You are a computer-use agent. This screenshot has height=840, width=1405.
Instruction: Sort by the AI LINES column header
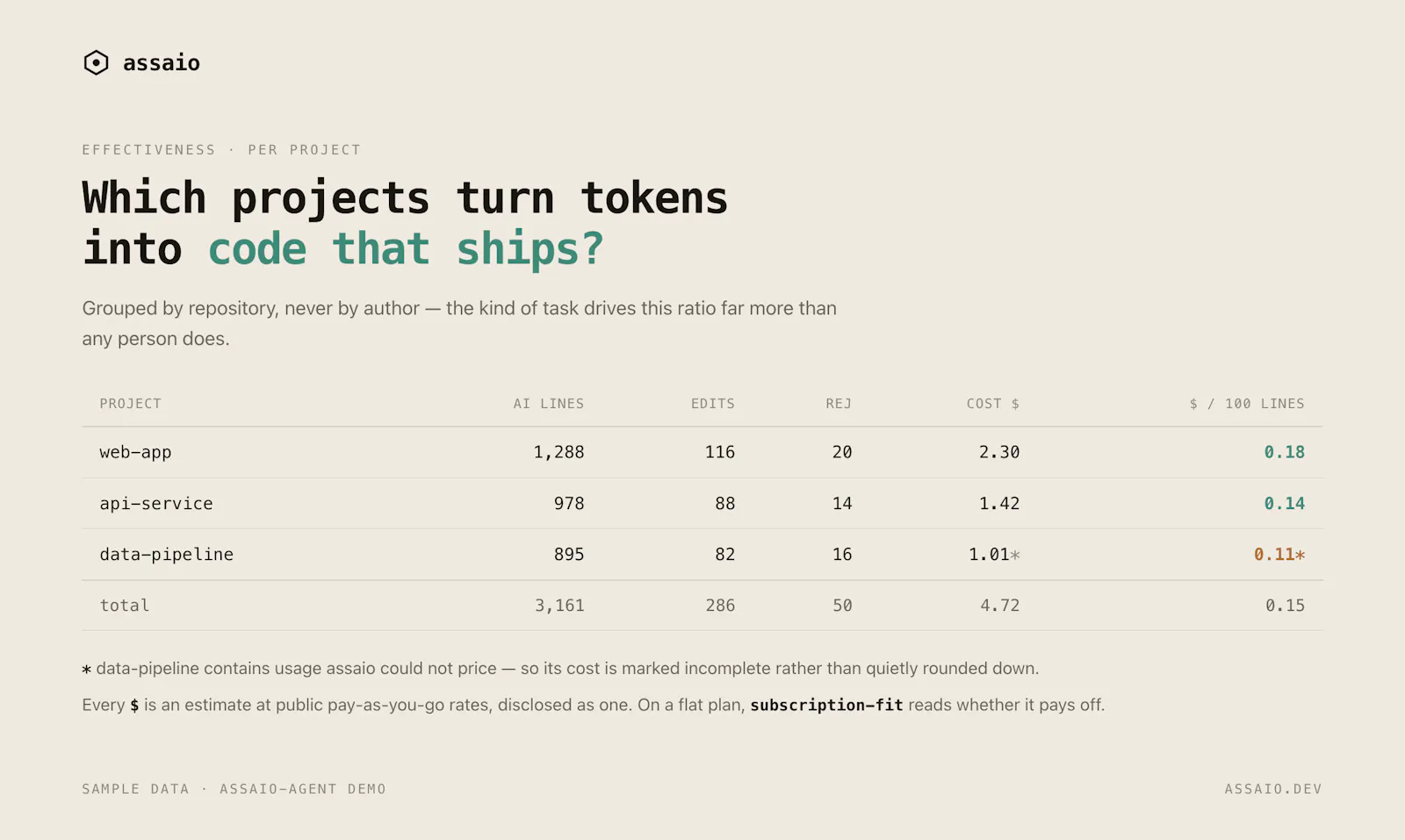pyautogui.click(x=549, y=404)
